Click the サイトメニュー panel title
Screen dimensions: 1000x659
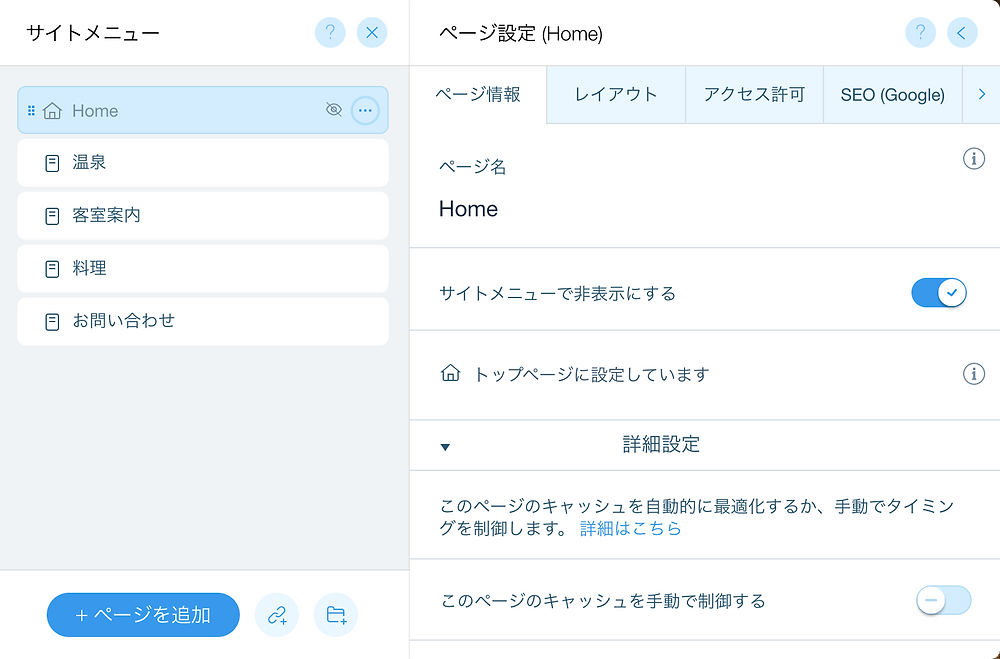point(92,33)
